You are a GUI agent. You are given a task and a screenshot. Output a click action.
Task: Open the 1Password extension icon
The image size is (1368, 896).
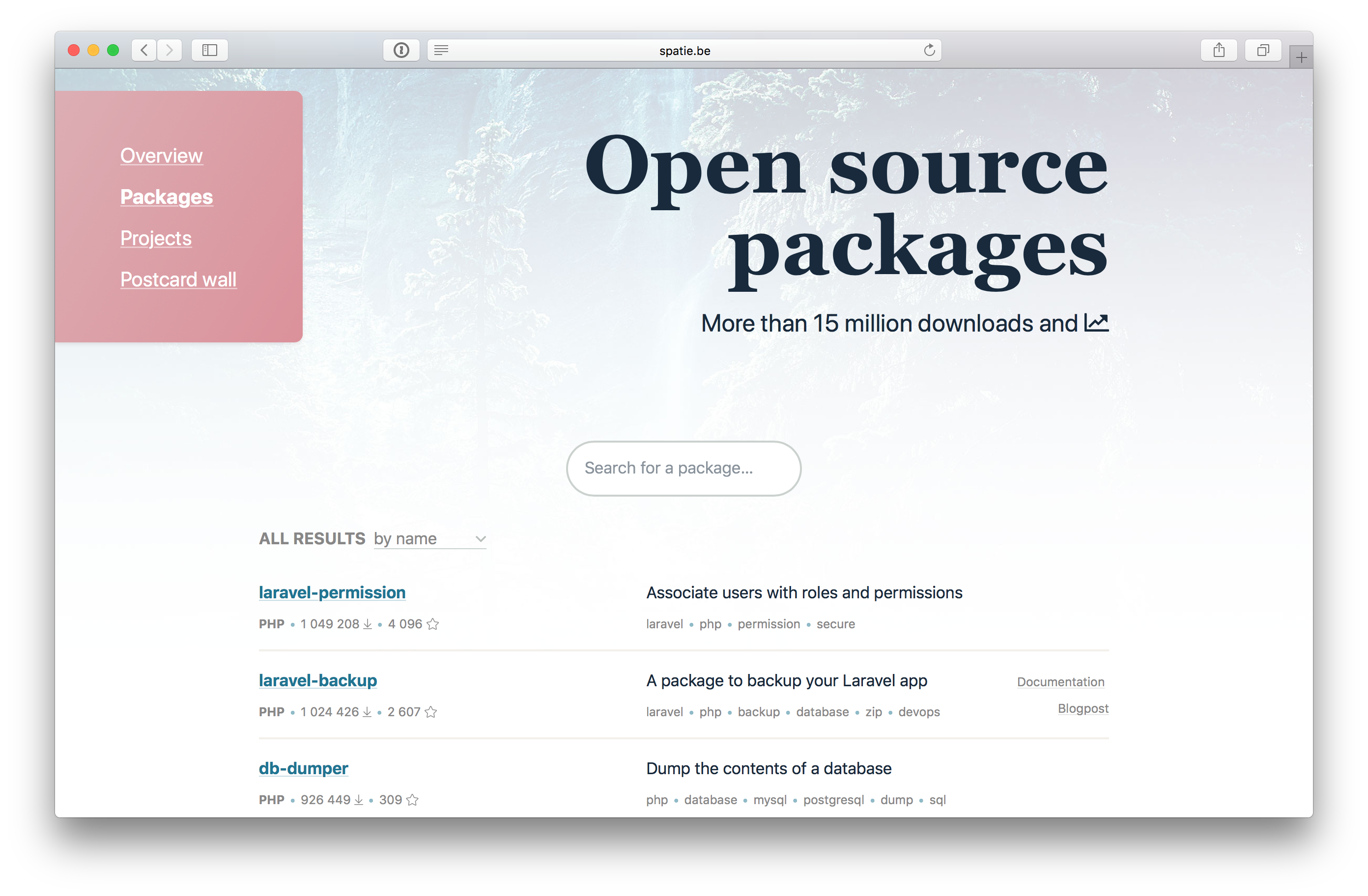[401, 50]
